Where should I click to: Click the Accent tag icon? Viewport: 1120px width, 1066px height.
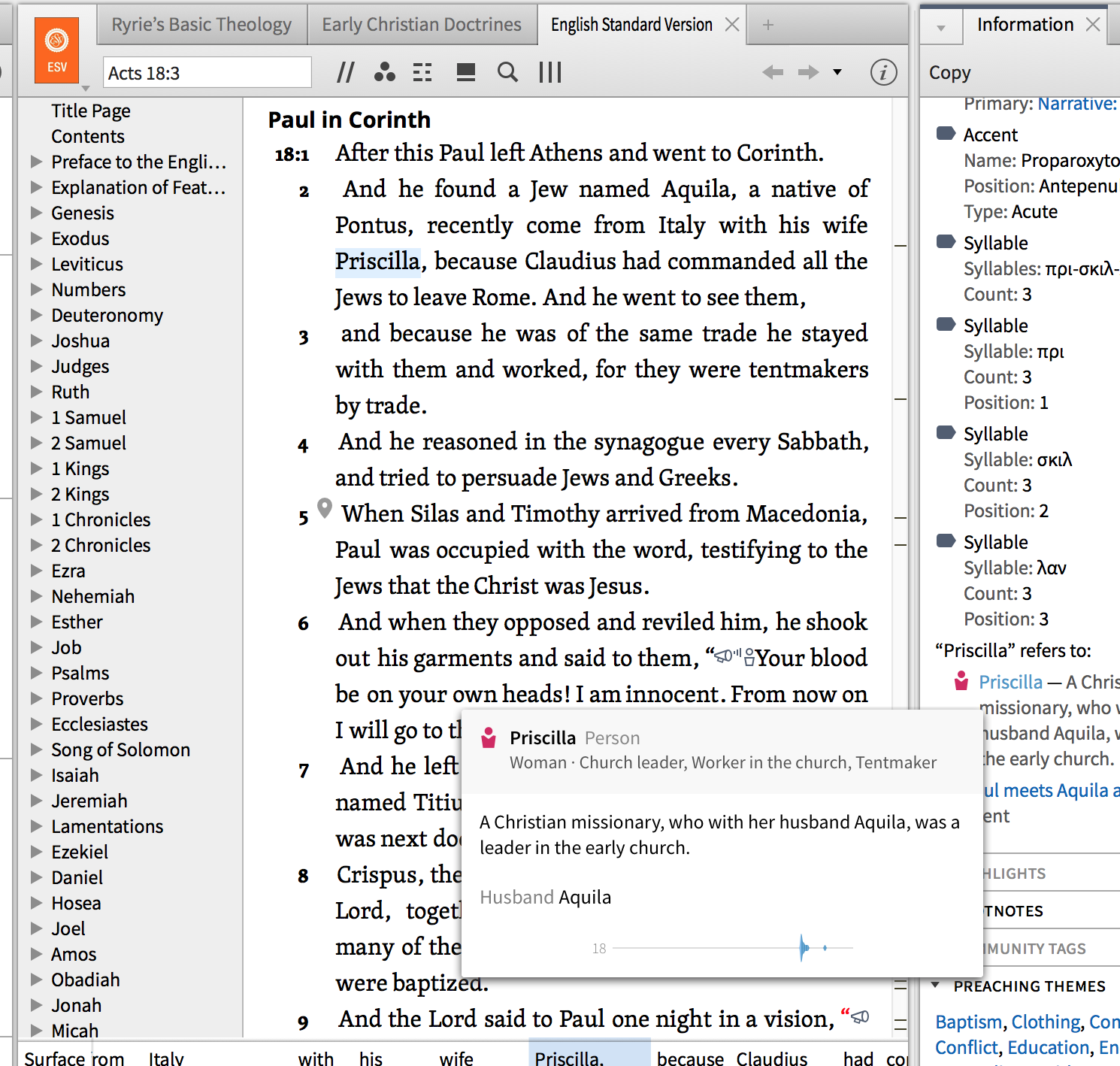pyautogui.click(x=946, y=134)
